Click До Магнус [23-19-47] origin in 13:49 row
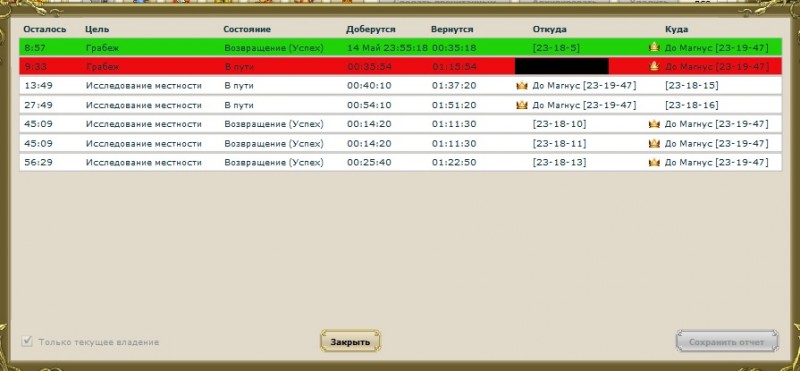The height and width of the screenshot is (371, 800). (x=584, y=86)
